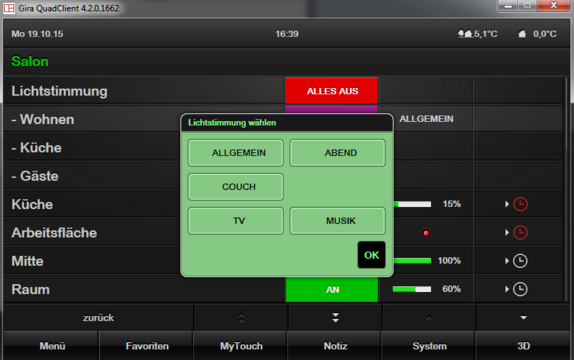Click the - Küche sub-row label

tap(36, 148)
